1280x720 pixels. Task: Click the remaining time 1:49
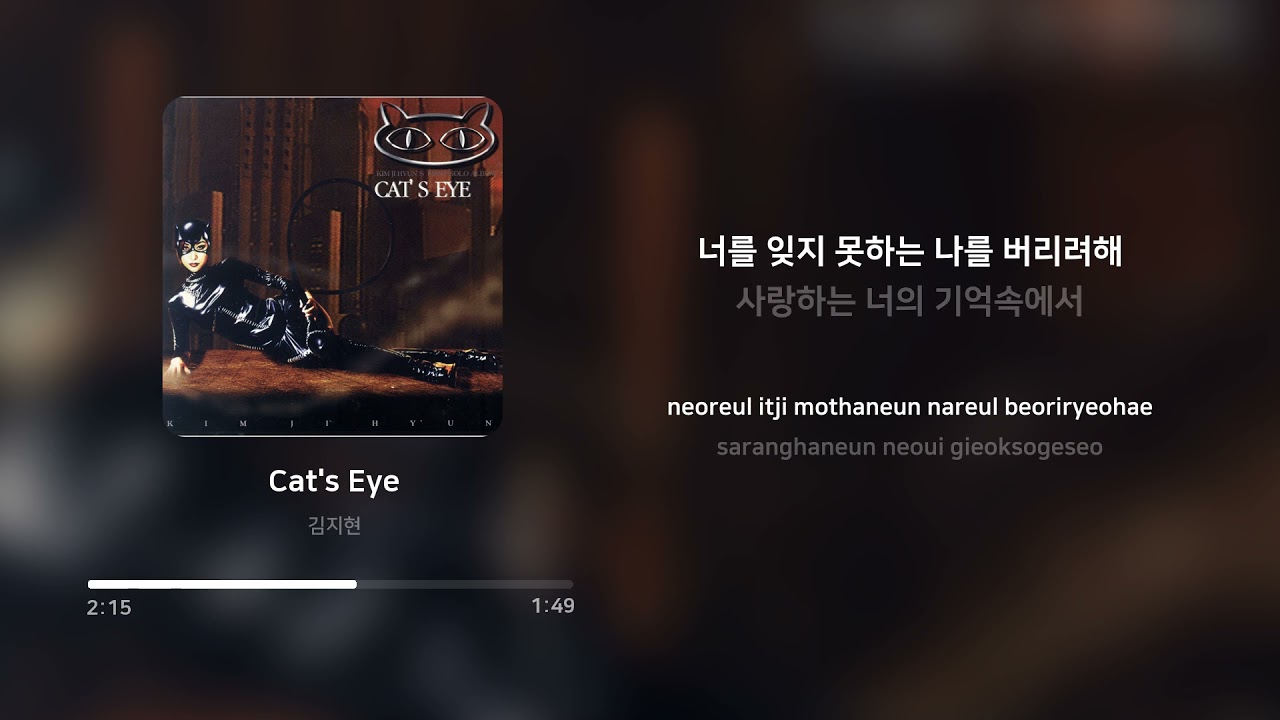coord(553,606)
